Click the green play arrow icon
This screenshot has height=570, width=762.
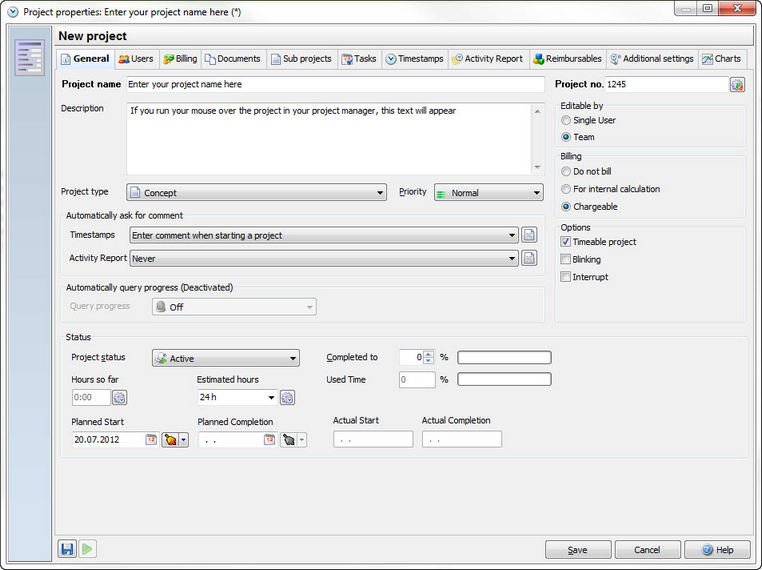(87, 549)
